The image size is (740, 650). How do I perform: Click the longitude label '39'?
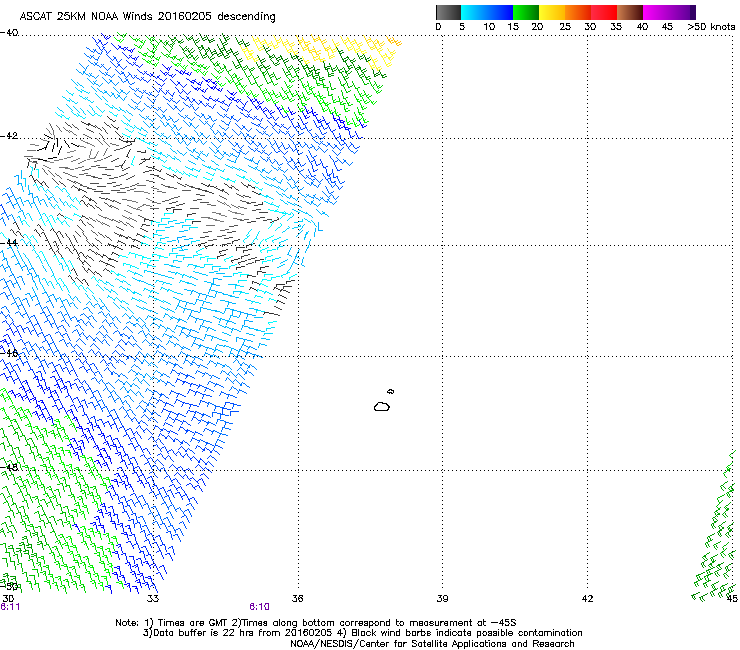(x=442, y=599)
